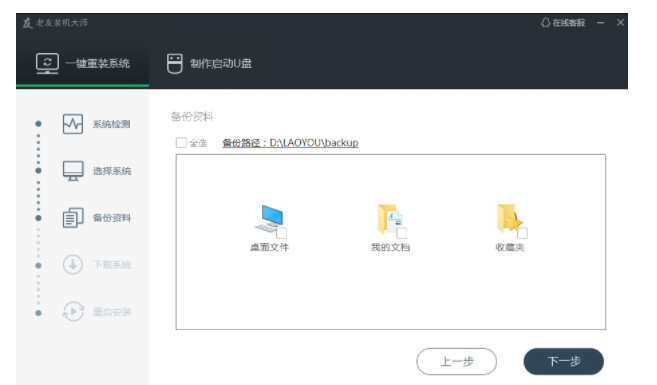Check the 桌面文件 backup checkbox
Screen dimensions: 657x385
pos(282,233)
